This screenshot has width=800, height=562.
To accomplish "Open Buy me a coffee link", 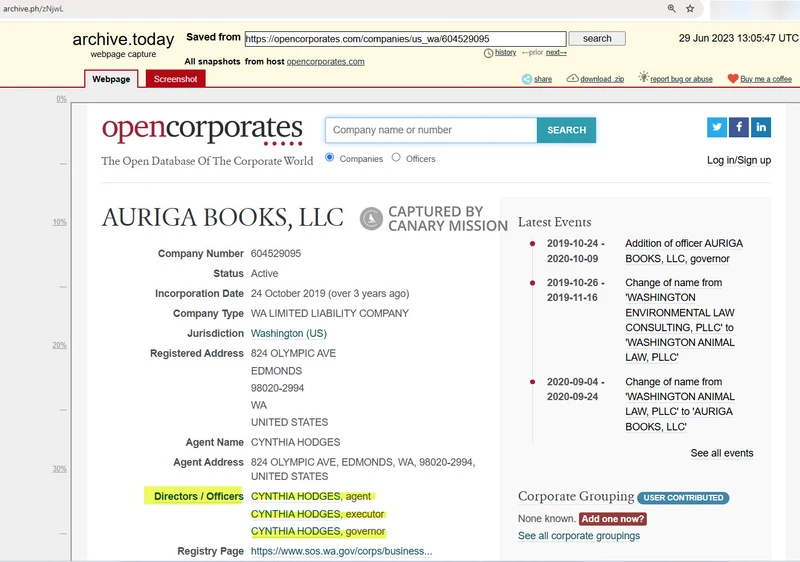I will 766,79.
